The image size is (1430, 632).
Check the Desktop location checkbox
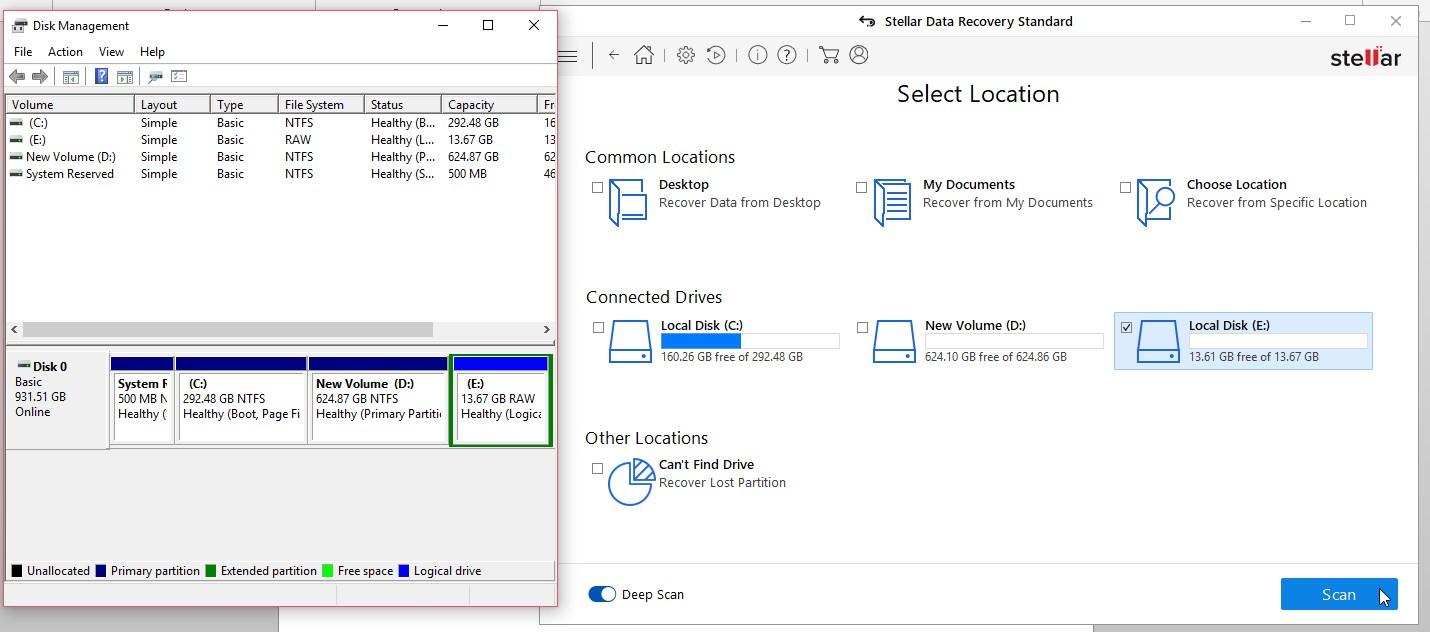coord(598,187)
